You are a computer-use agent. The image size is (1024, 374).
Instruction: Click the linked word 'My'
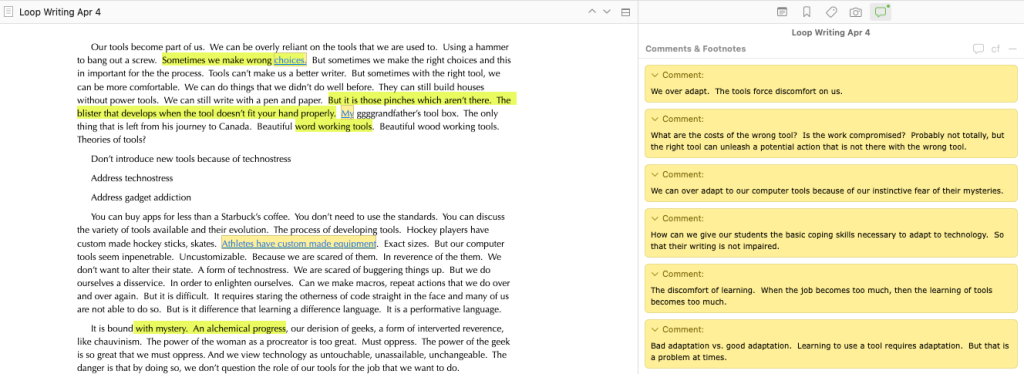click(347, 113)
